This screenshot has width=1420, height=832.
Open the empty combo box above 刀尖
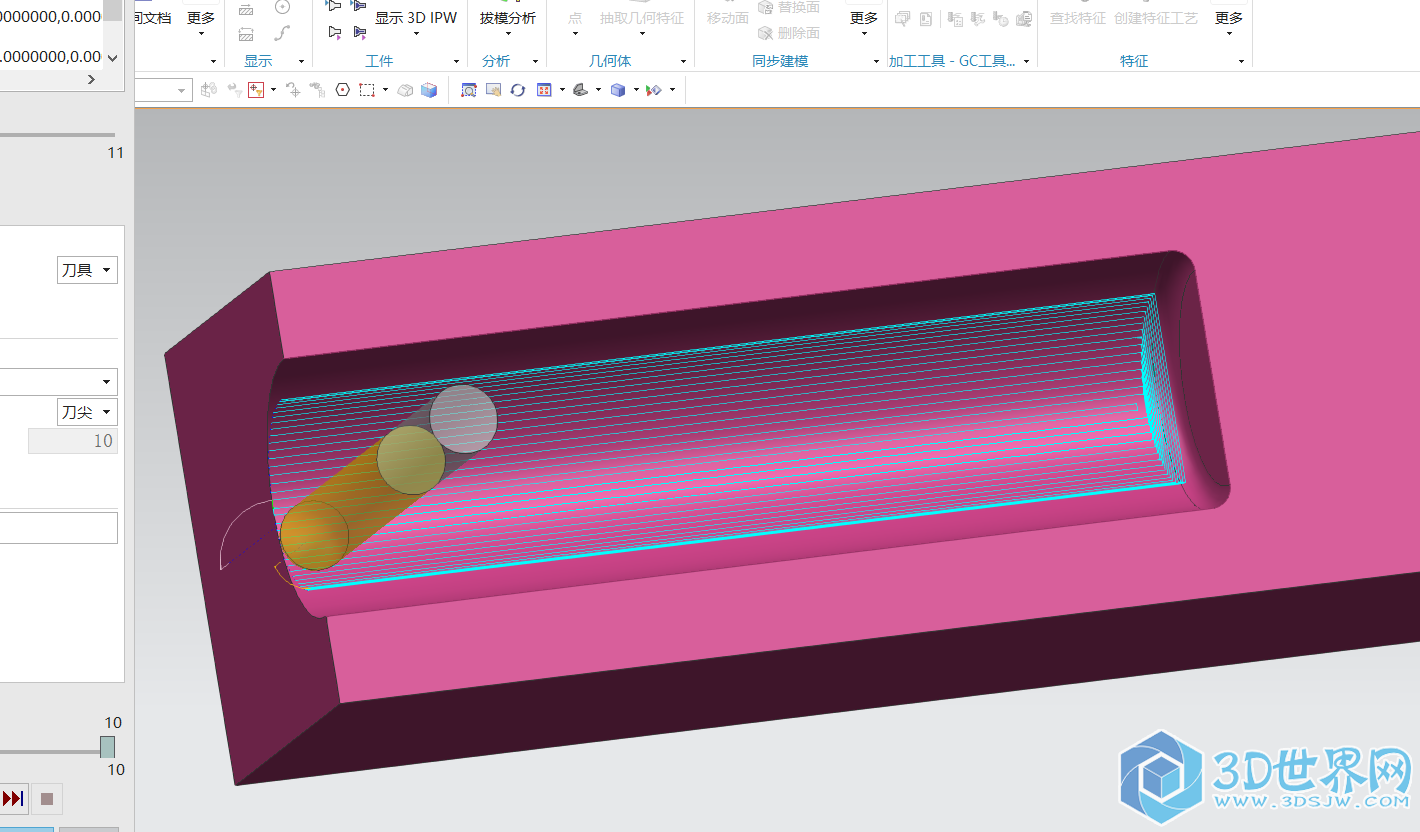pos(58,381)
